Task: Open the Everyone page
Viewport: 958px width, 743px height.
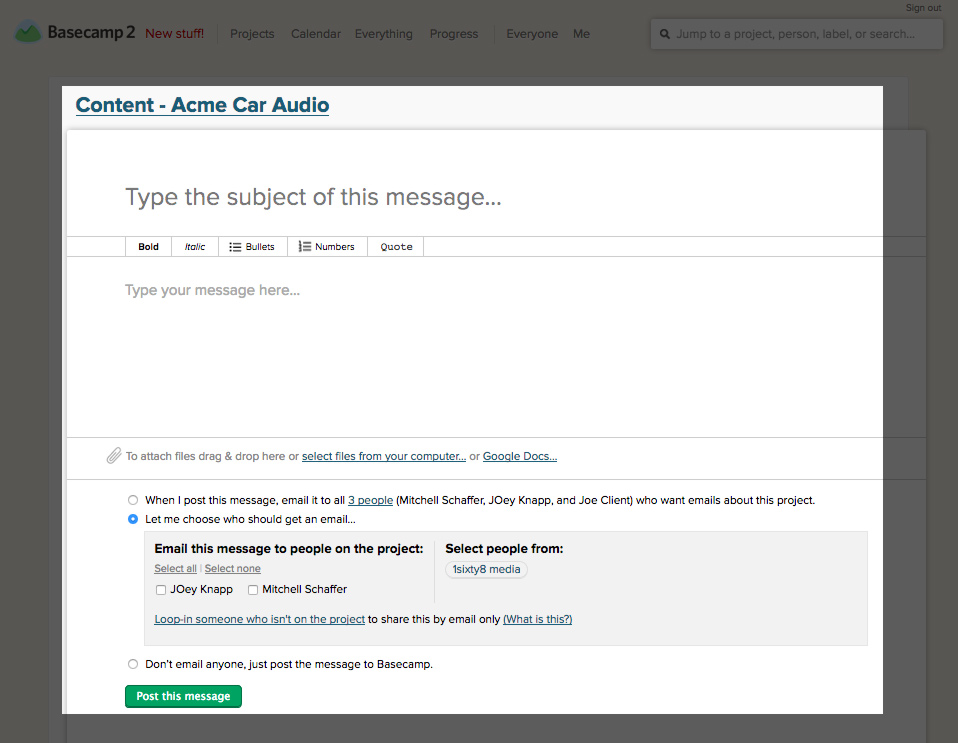Action: (x=532, y=34)
